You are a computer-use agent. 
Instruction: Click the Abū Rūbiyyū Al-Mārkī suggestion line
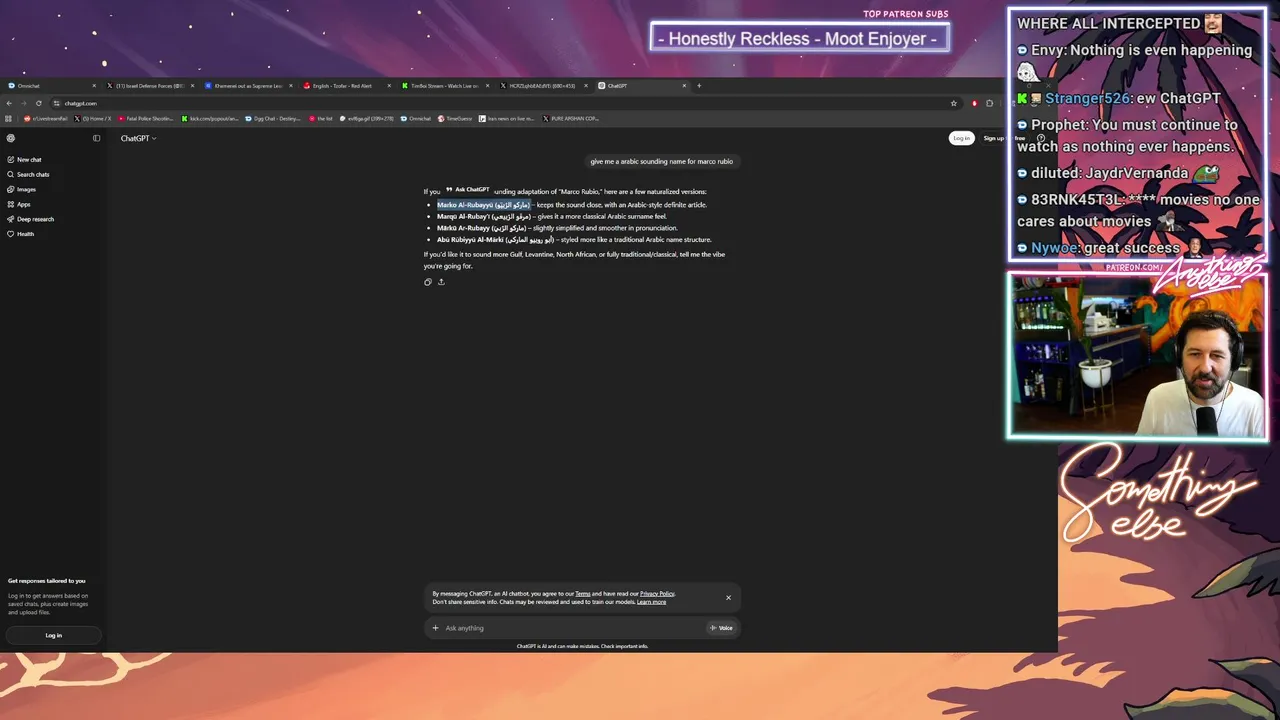coord(574,240)
